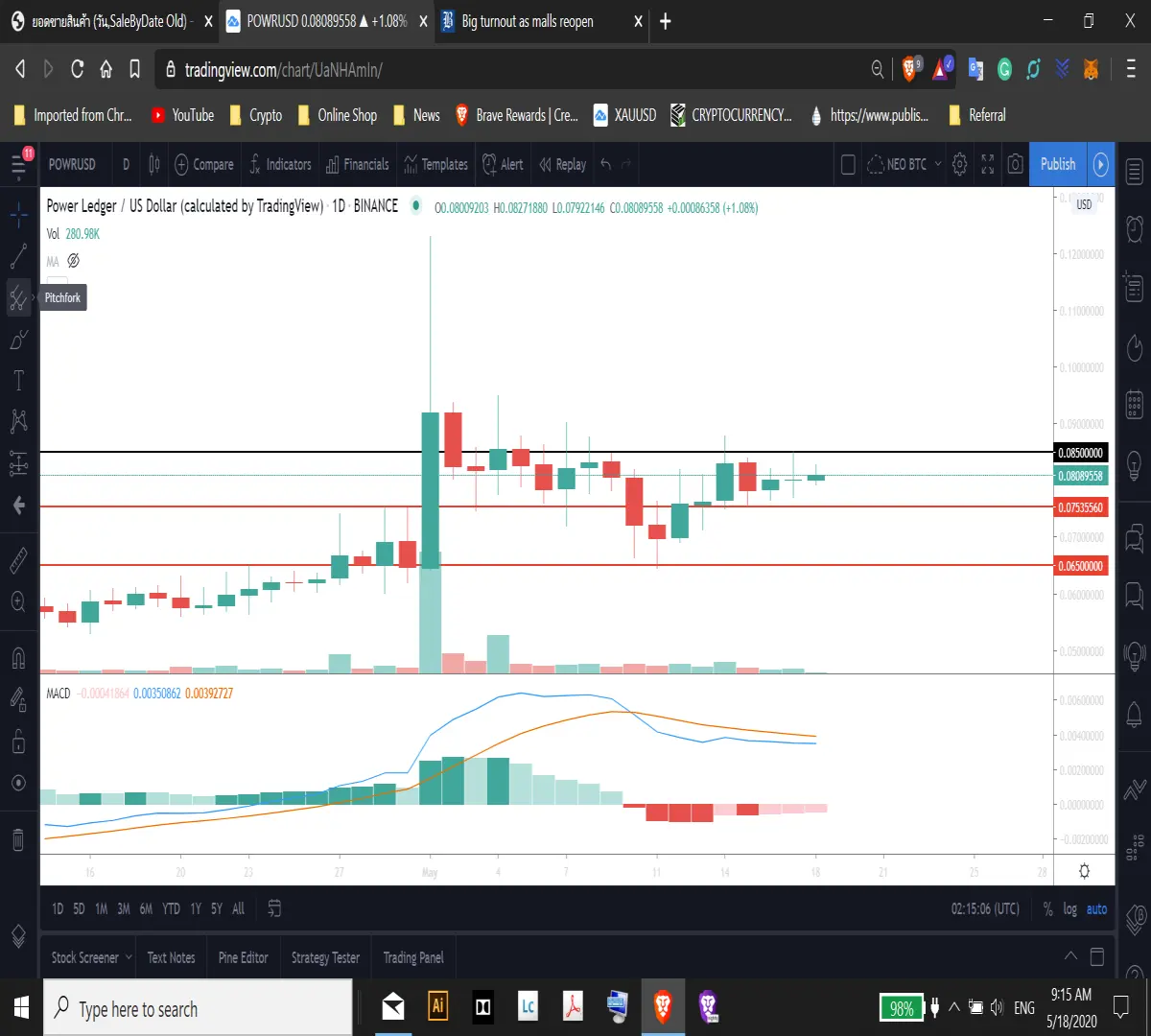1151x1036 pixels.
Task: Toggle stay in drawing mode
Action: (18, 699)
